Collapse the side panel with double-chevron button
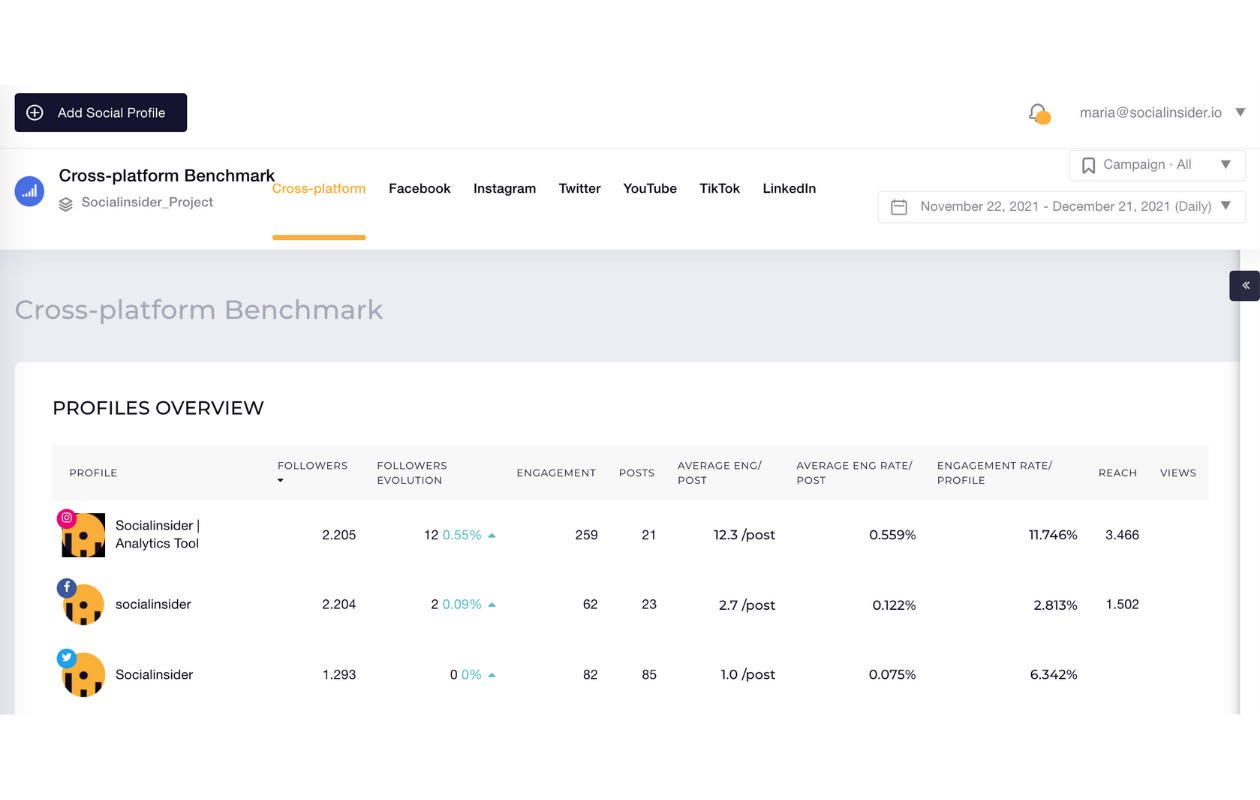Image resolution: width=1260 pixels, height=800 pixels. pos(1245,285)
